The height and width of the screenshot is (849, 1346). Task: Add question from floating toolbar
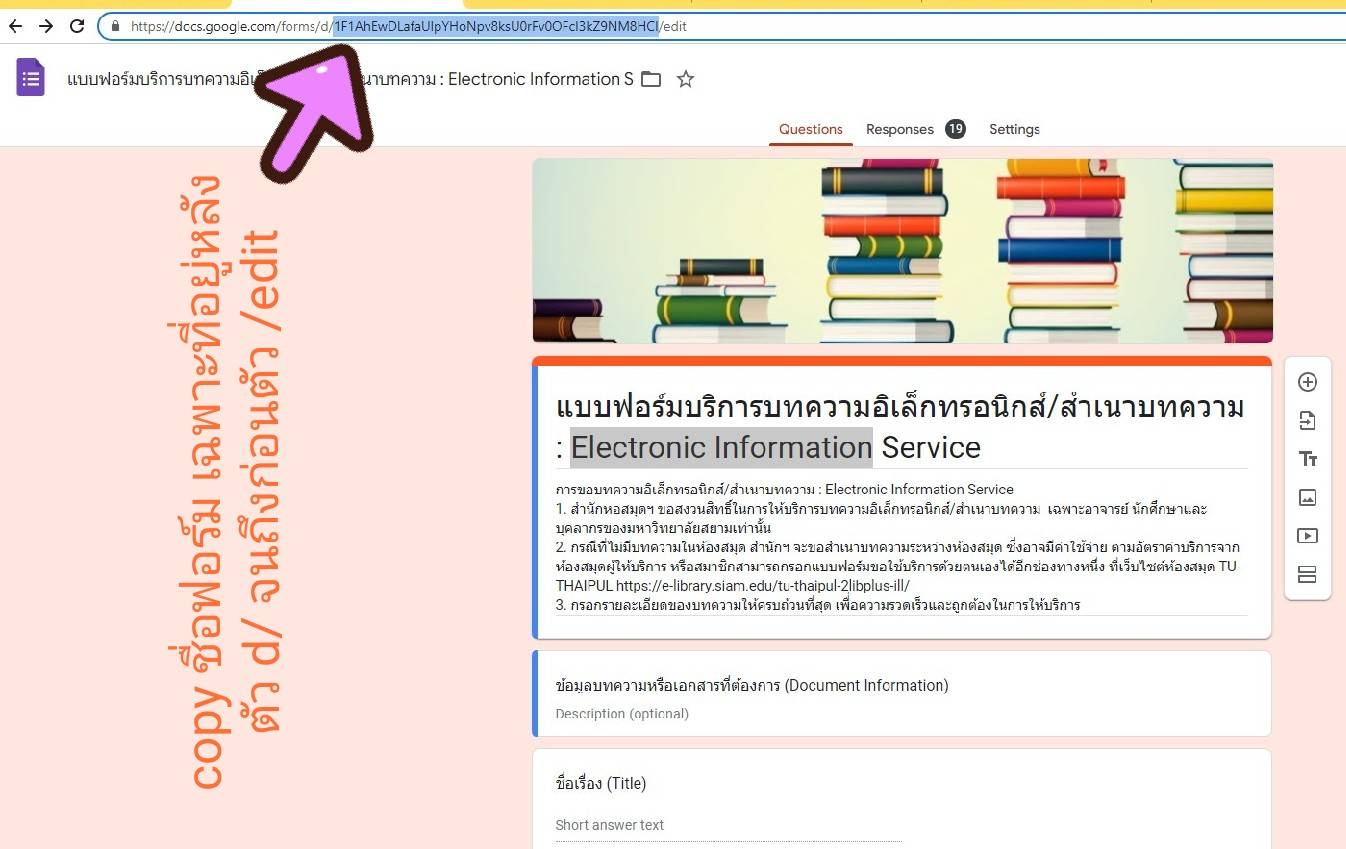(1307, 382)
